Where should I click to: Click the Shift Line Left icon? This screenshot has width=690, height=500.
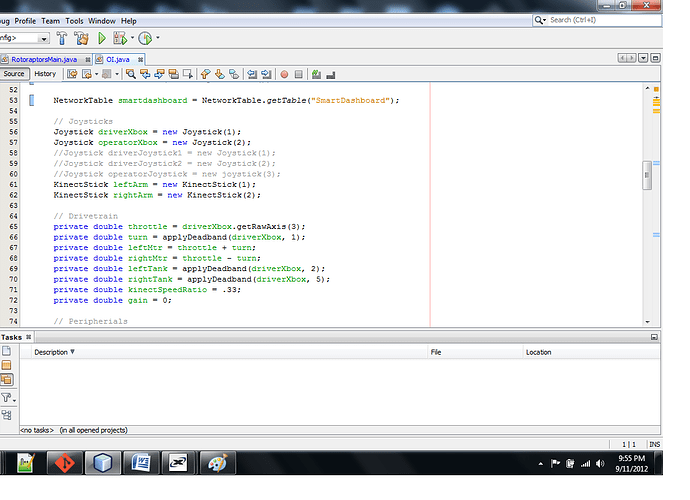click(252, 74)
